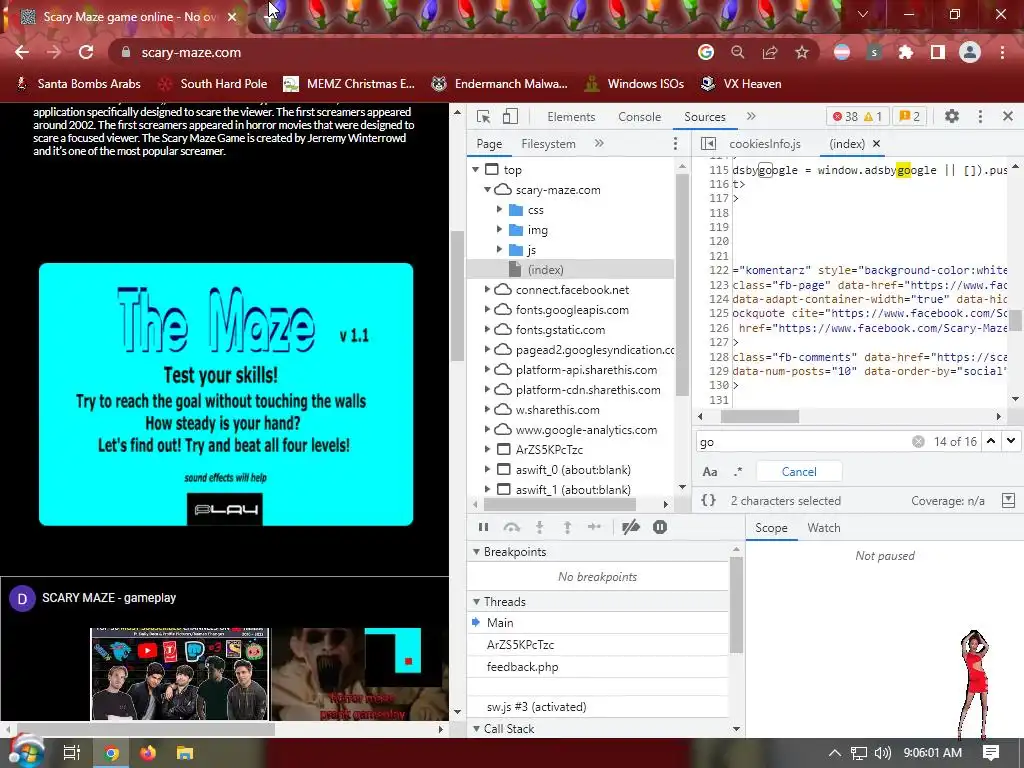The image size is (1024, 768).
Task: Pretty print the source with braces icon
Action: click(709, 500)
